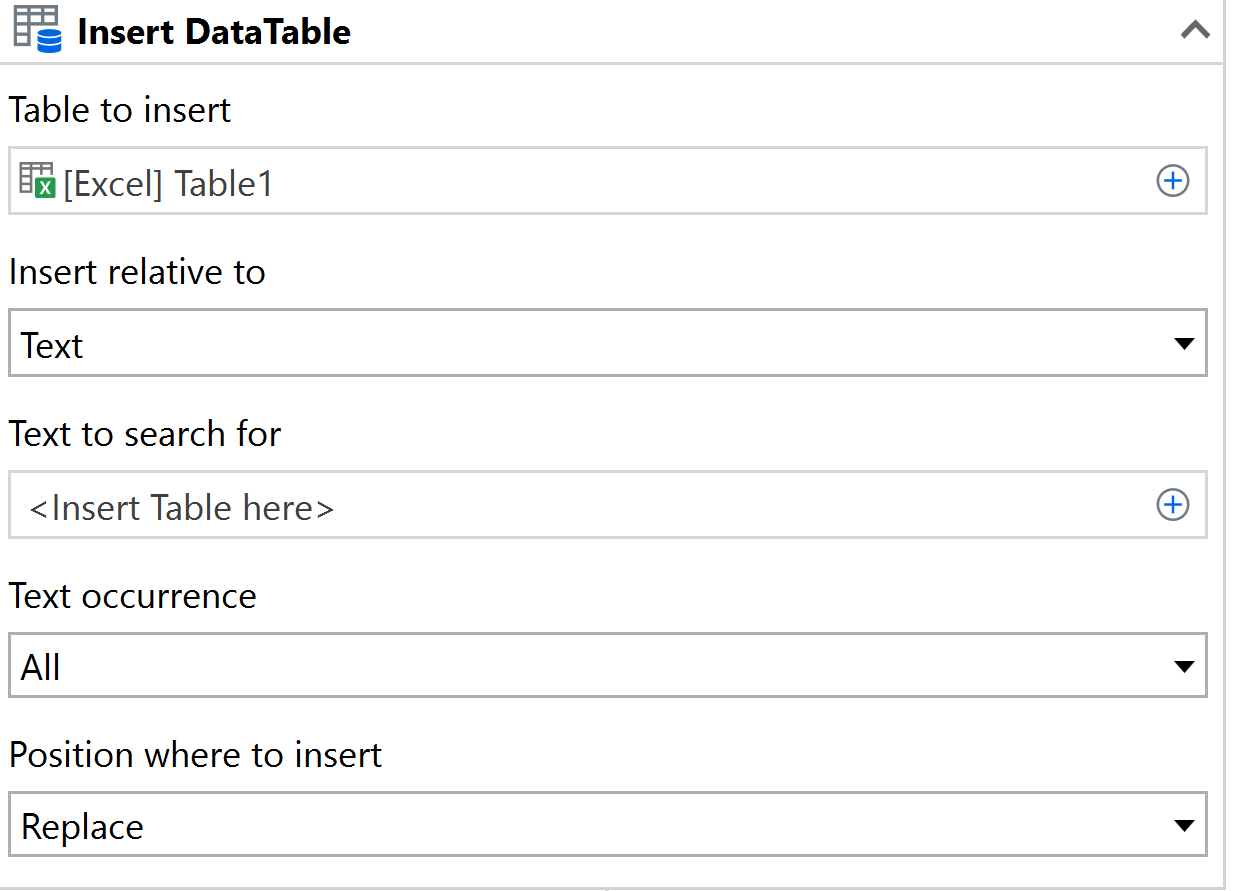Click the Insert relative to label

[x=137, y=272]
